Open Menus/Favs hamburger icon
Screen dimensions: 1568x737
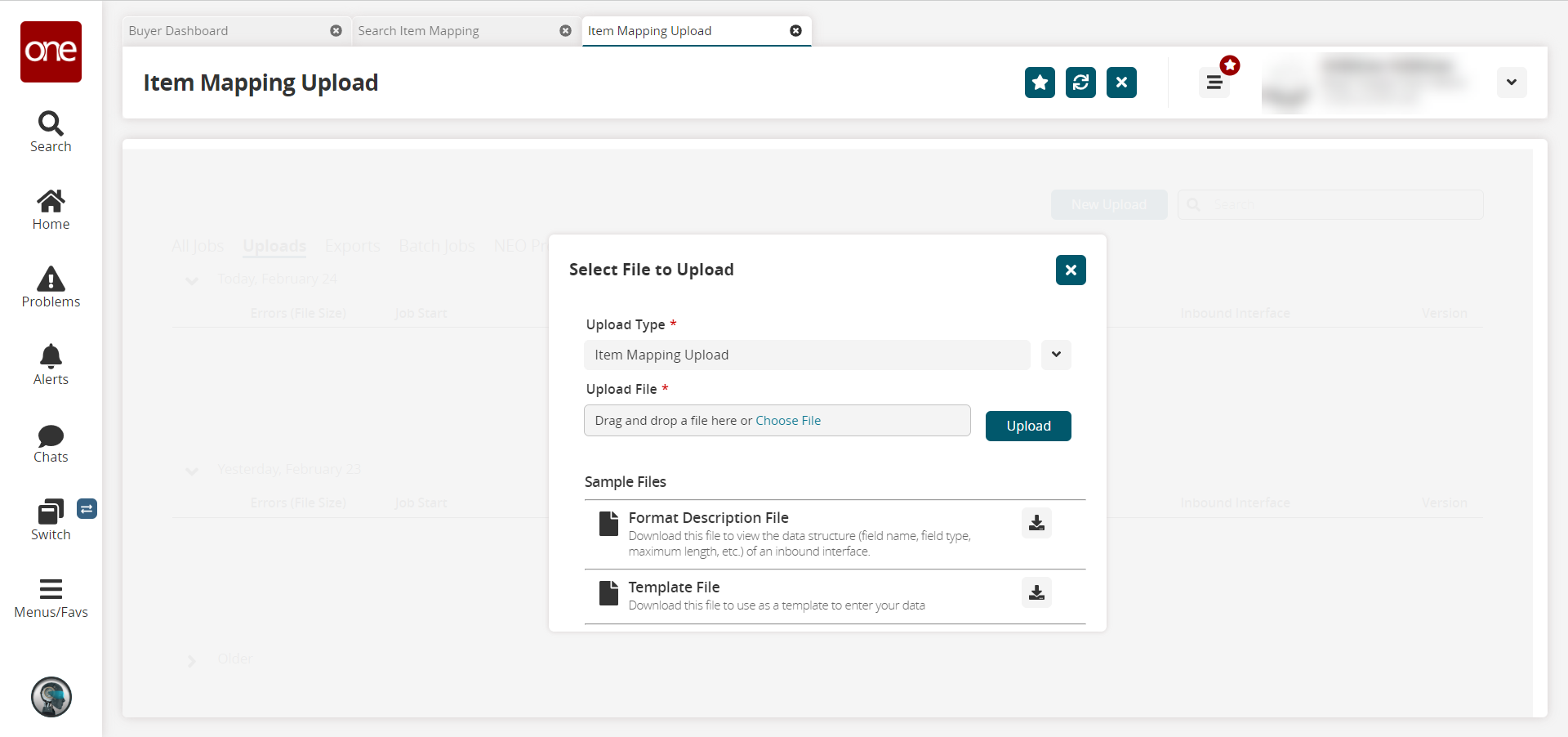click(51, 589)
